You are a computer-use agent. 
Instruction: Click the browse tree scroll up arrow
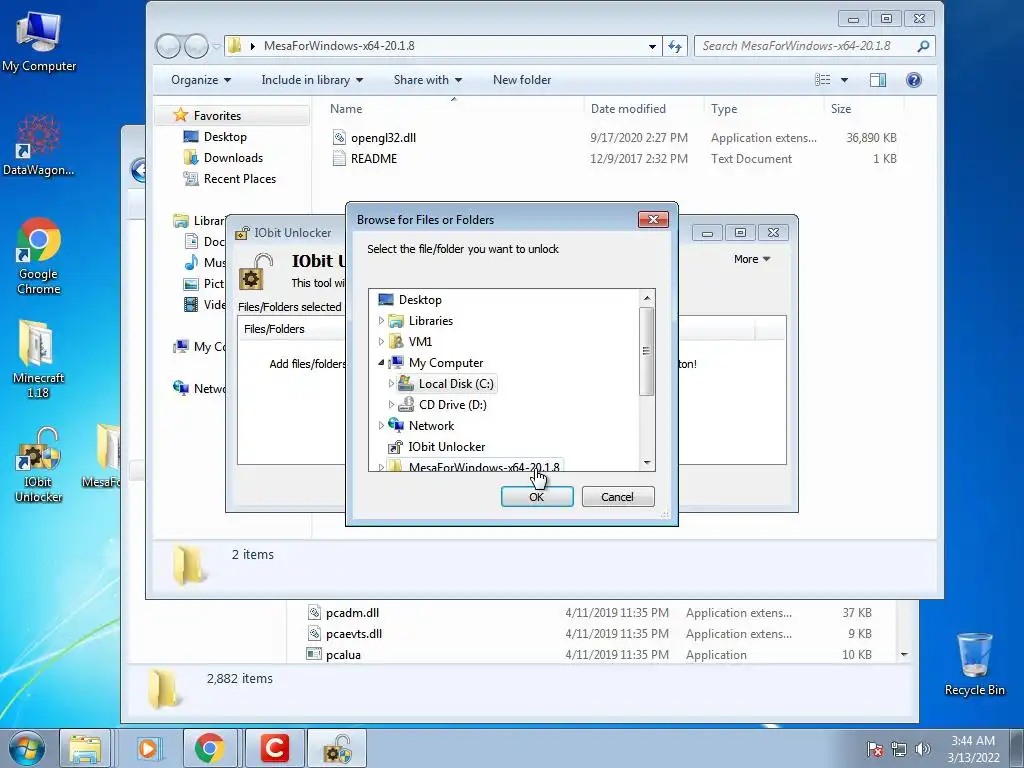click(647, 298)
